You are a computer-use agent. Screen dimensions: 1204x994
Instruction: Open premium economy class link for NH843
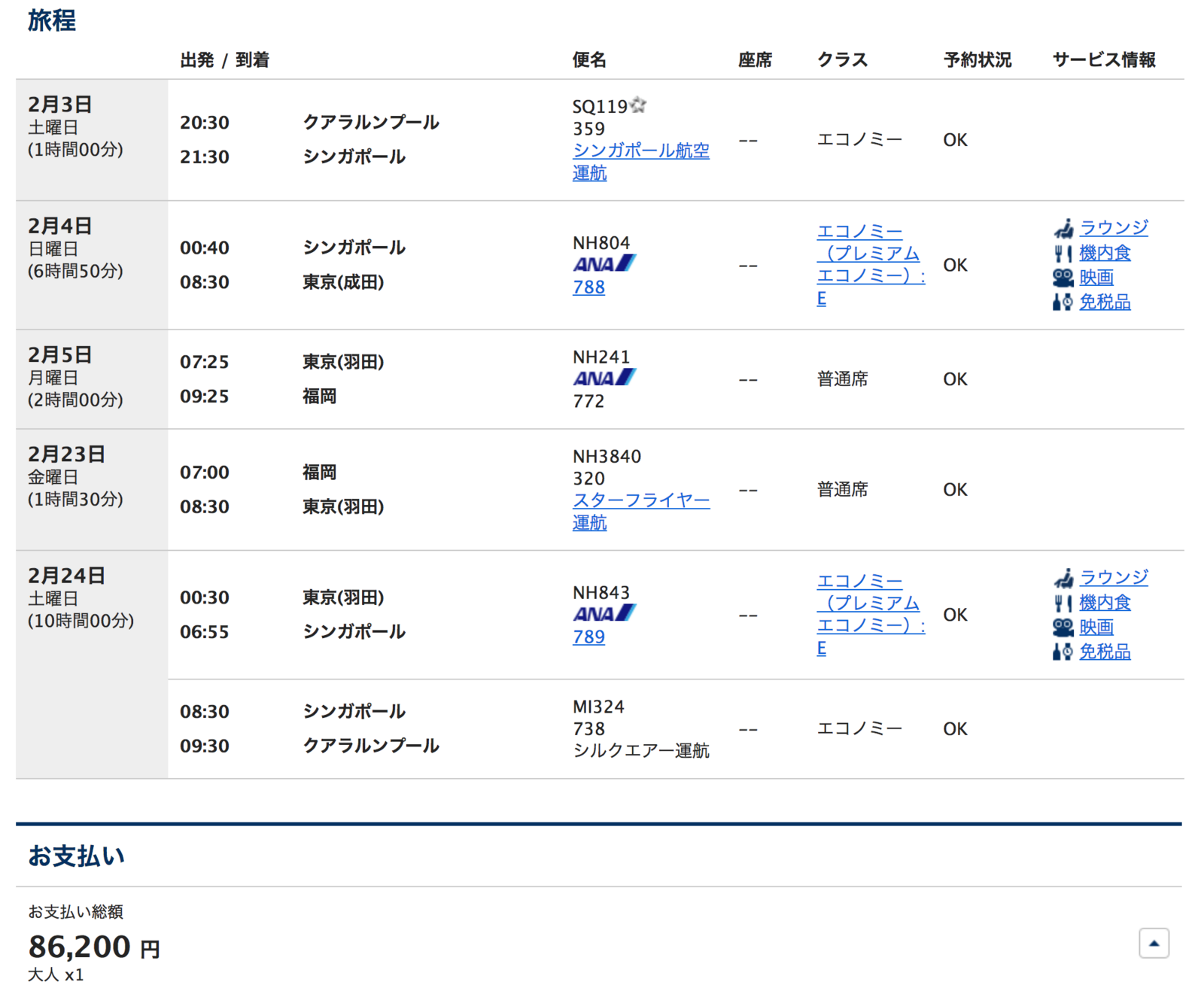[x=871, y=615]
